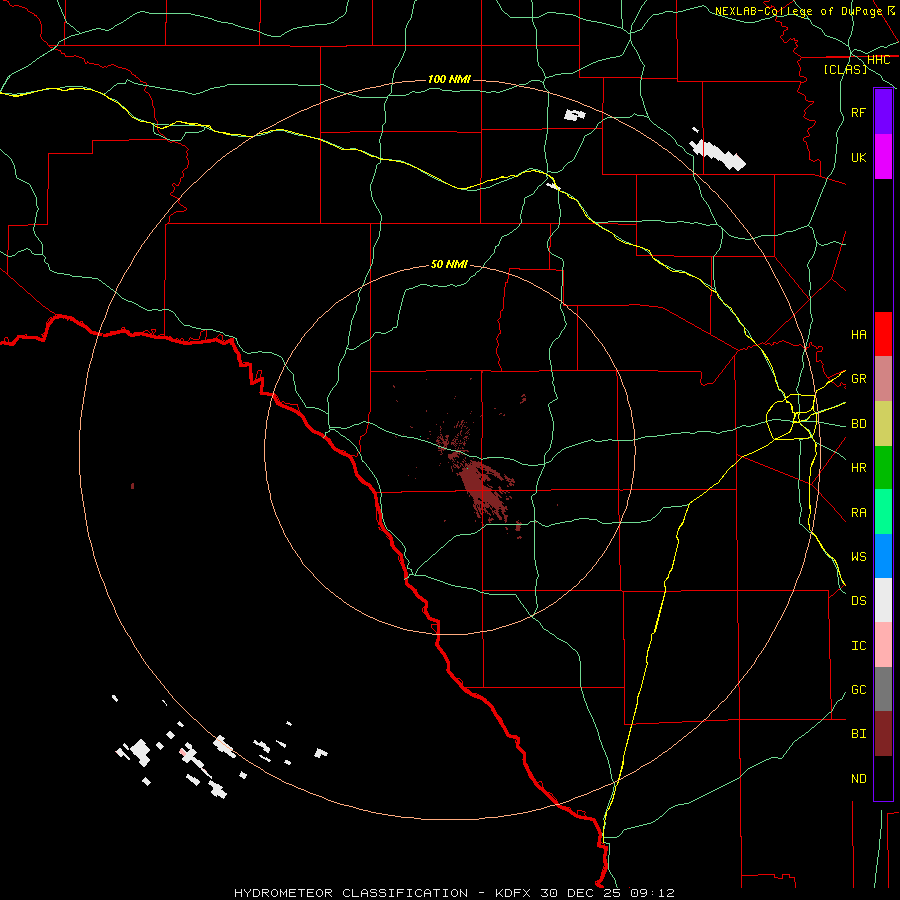Click the RF legend label
Image resolution: width=900 pixels, height=900 pixels.
click(x=859, y=112)
